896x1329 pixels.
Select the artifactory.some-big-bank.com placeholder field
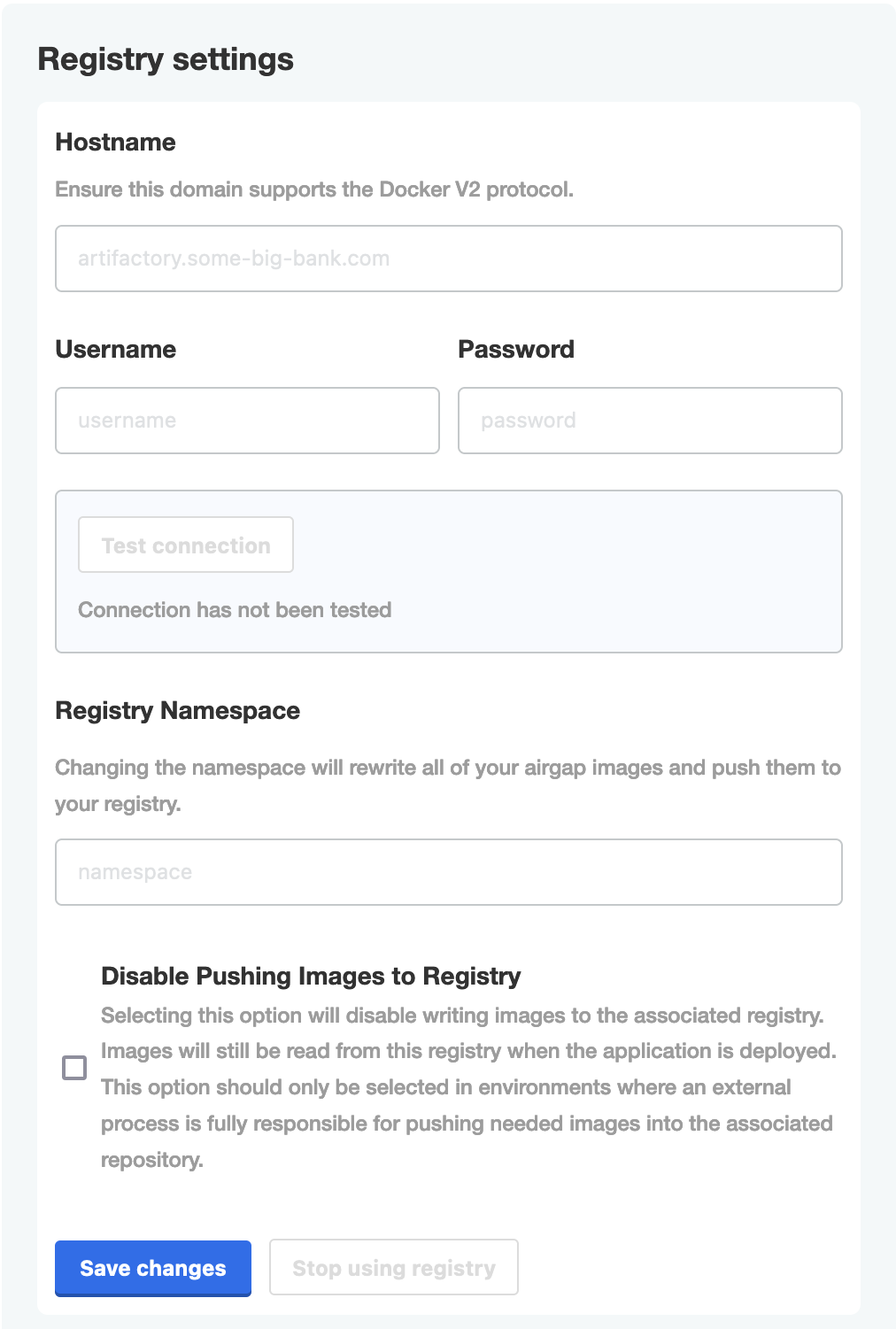click(448, 258)
